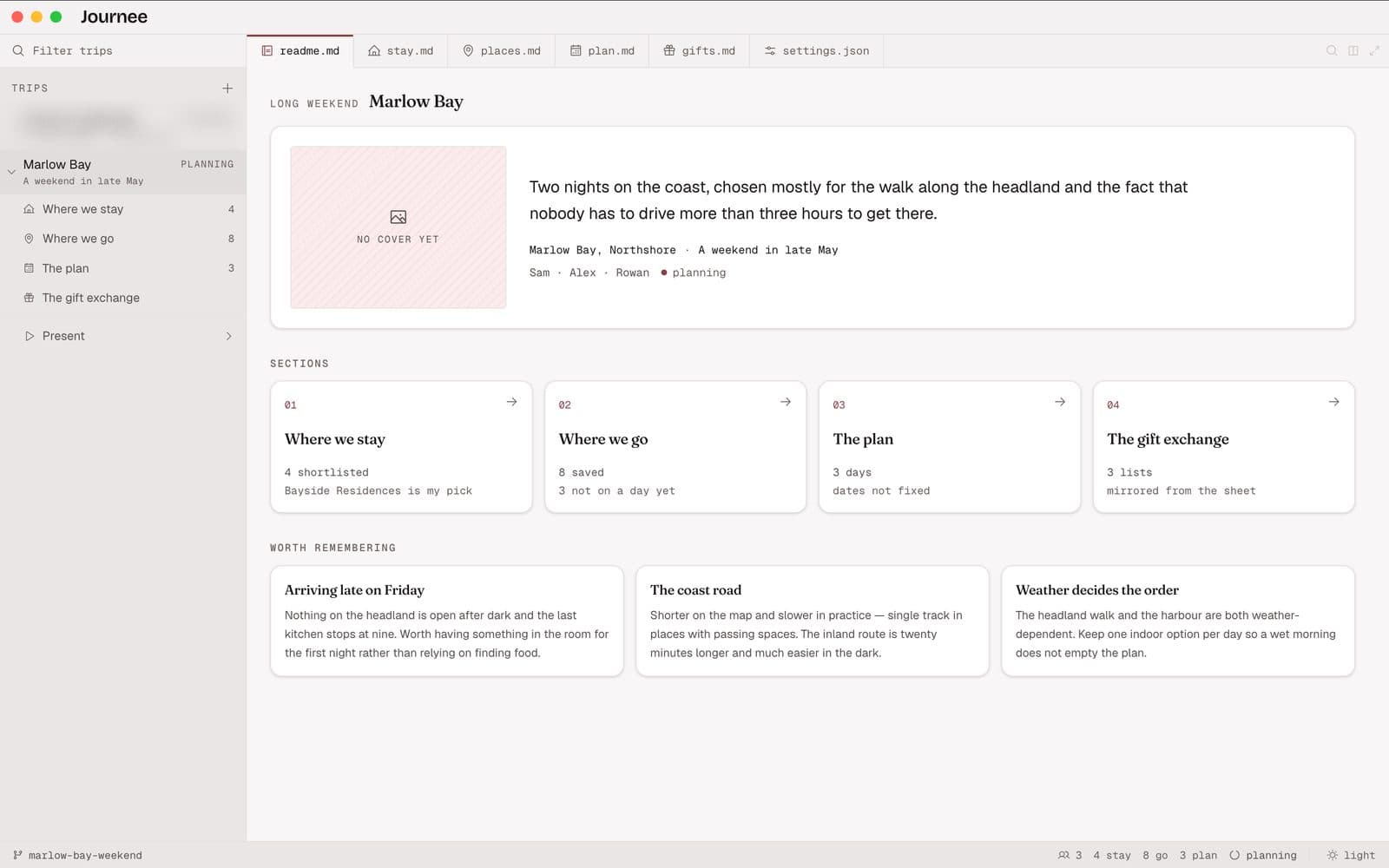
Task: Open the stay.md tab
Action: pos(400,50)
